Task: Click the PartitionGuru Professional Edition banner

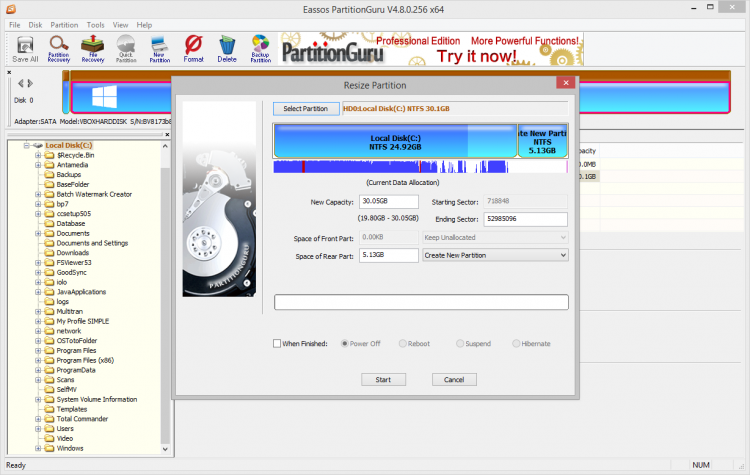Action: (x=431, y=49)
